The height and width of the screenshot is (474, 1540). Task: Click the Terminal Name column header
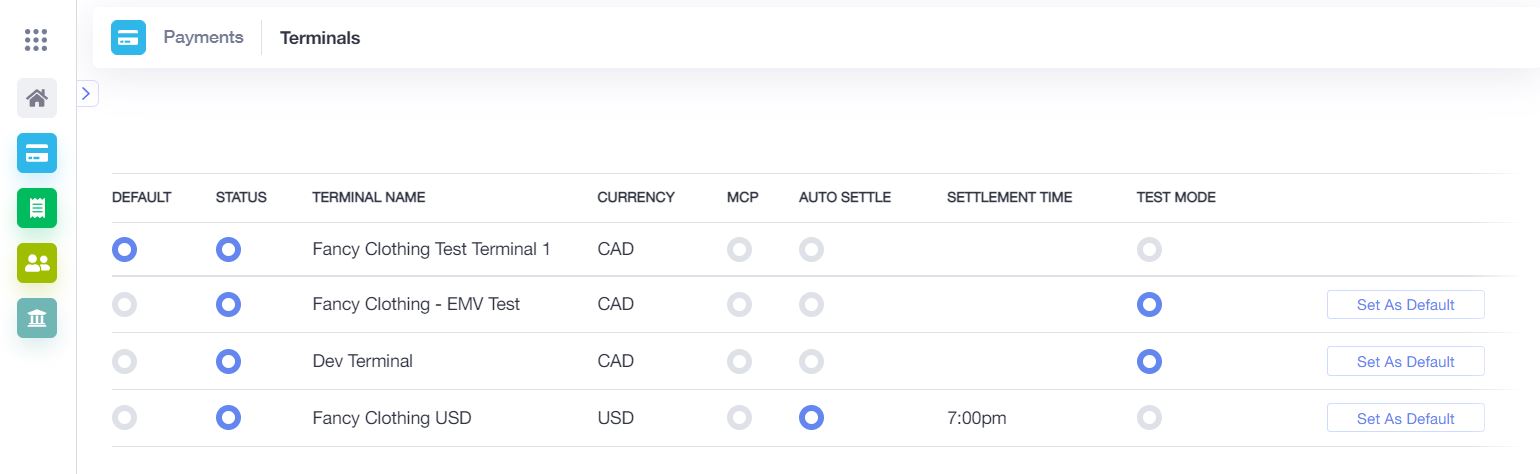coord(369,197)
